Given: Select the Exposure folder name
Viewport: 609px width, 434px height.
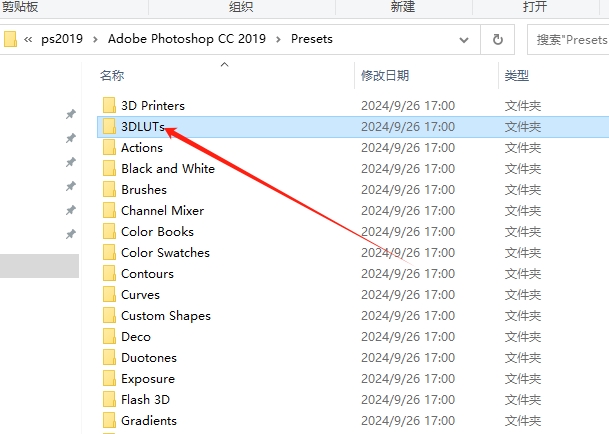Looking at the screenshot, I should point(148,379).
